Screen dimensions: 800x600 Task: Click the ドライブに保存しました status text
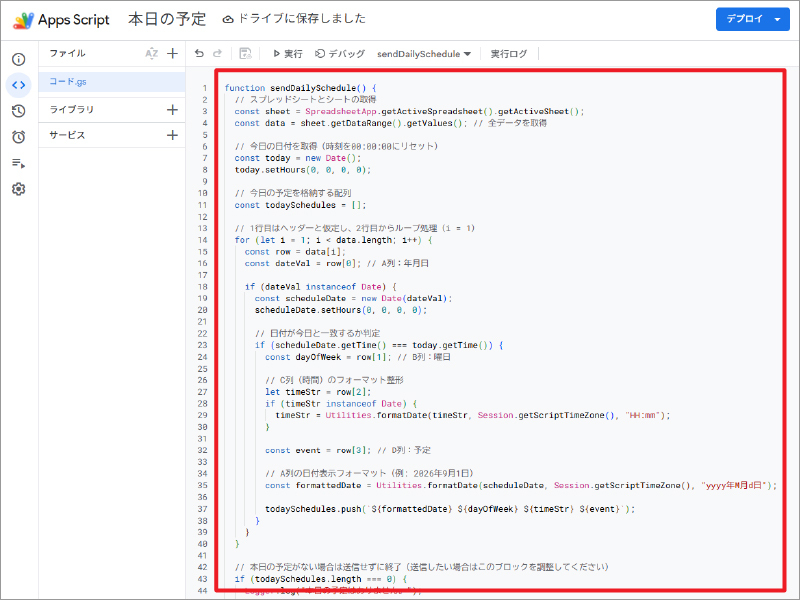302,19
